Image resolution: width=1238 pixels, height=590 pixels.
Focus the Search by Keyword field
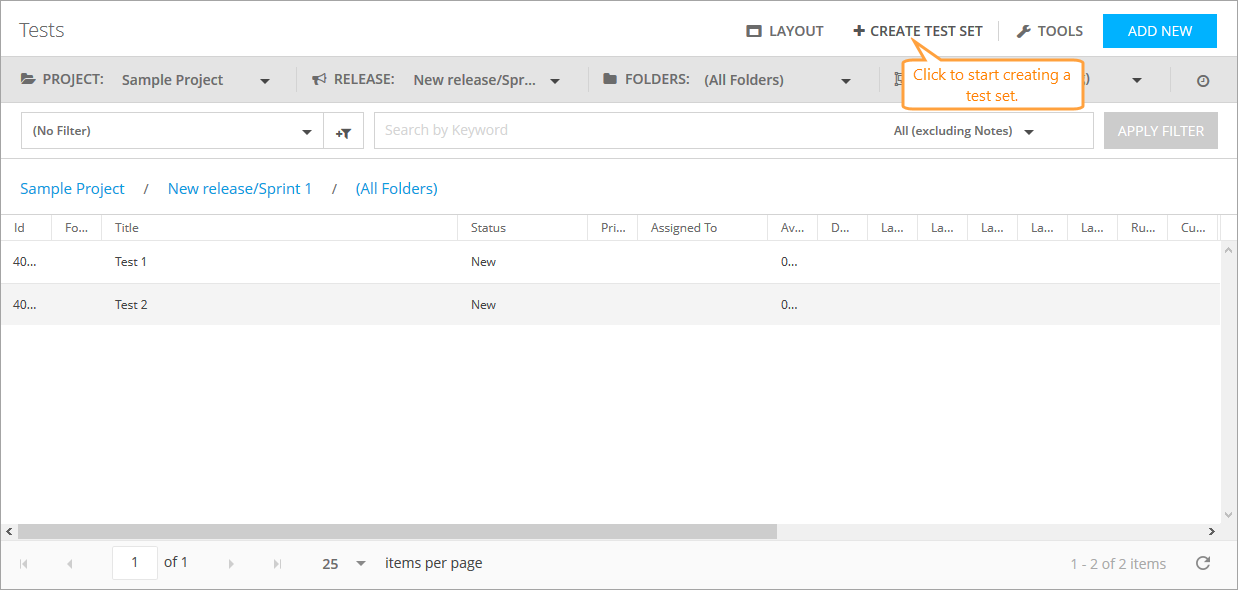tap(630, 130)
